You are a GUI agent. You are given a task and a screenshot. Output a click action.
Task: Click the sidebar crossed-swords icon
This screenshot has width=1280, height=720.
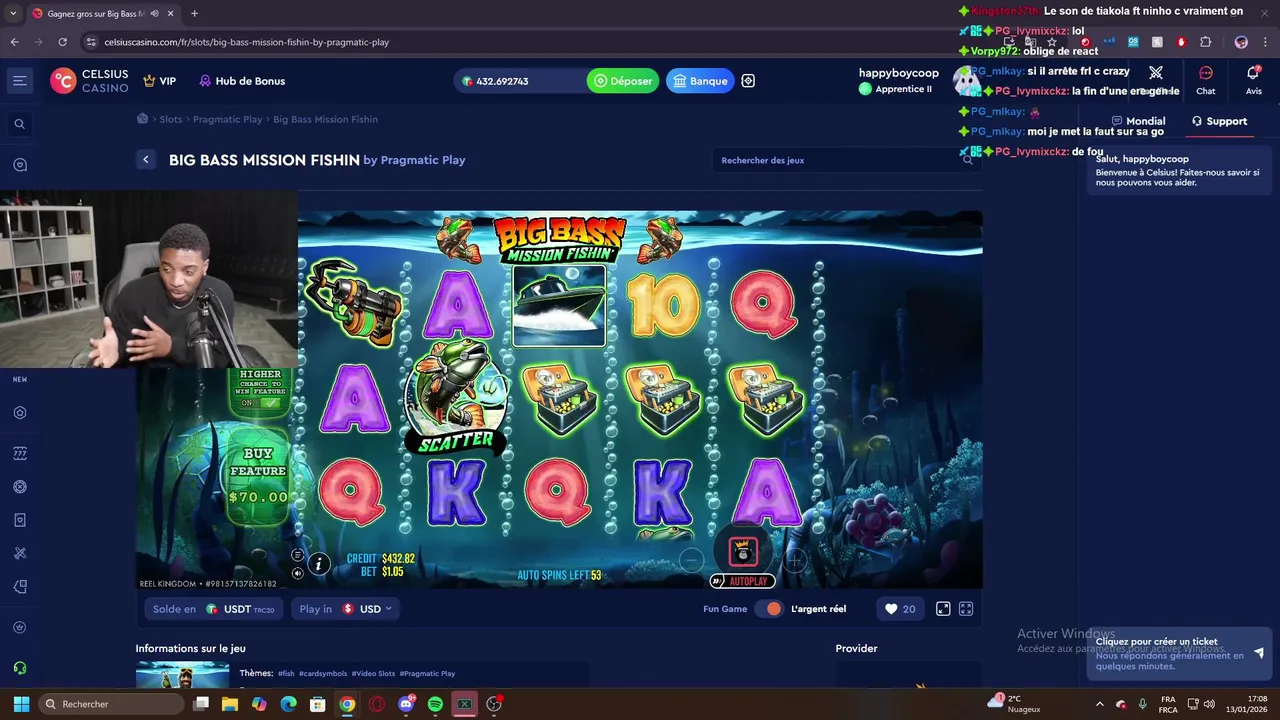coord(19,553)
